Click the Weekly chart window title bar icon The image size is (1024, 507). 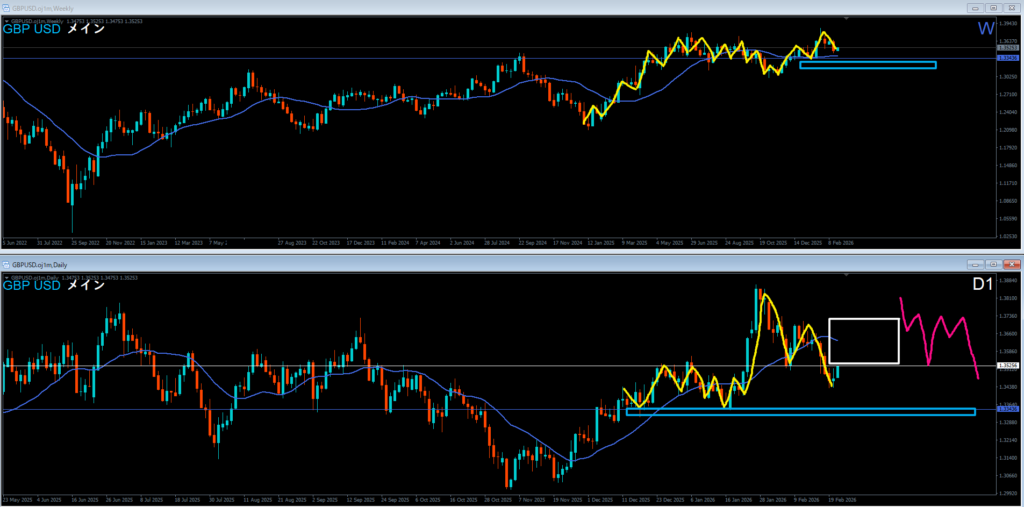point(7,7)
